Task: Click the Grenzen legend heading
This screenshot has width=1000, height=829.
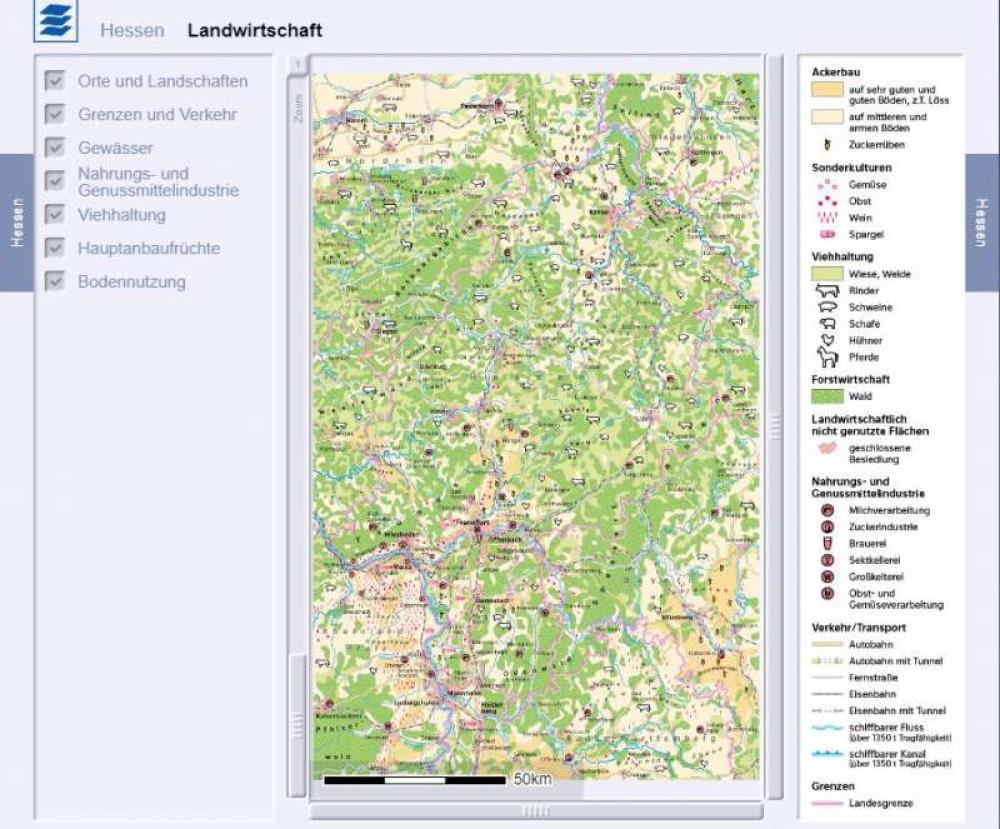Action: pyautogui.click(x=833, y=786)
